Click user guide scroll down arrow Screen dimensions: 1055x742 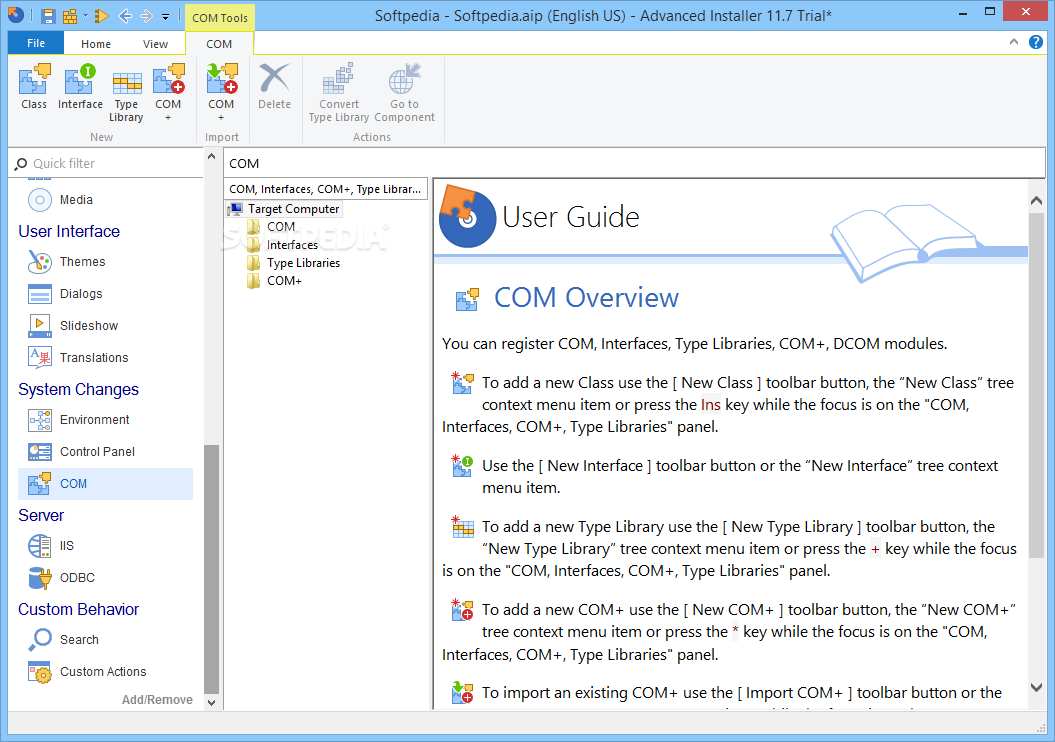tap(1036, 688)
